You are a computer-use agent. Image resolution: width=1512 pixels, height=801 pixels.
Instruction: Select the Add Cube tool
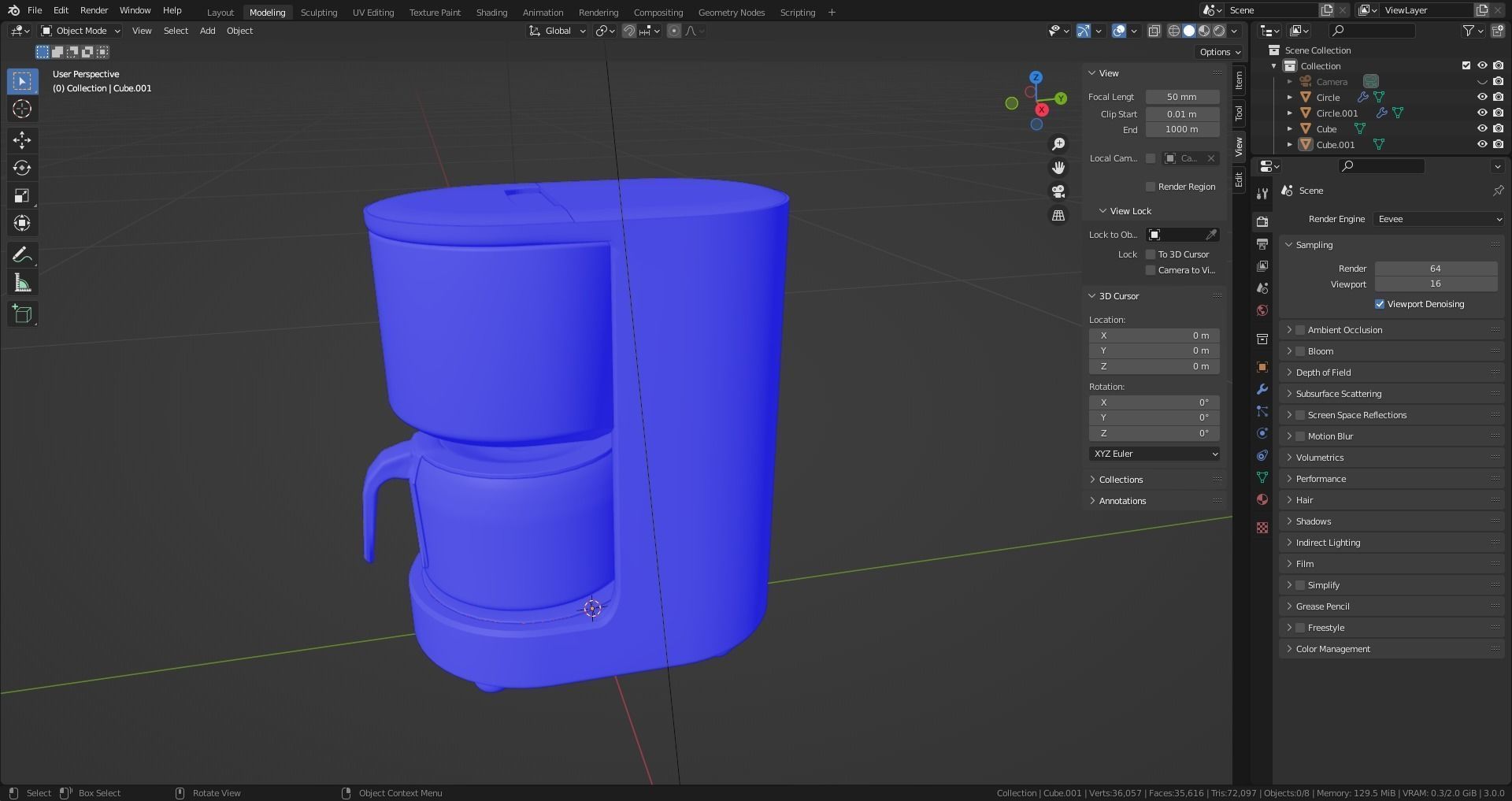coord(22,313)
